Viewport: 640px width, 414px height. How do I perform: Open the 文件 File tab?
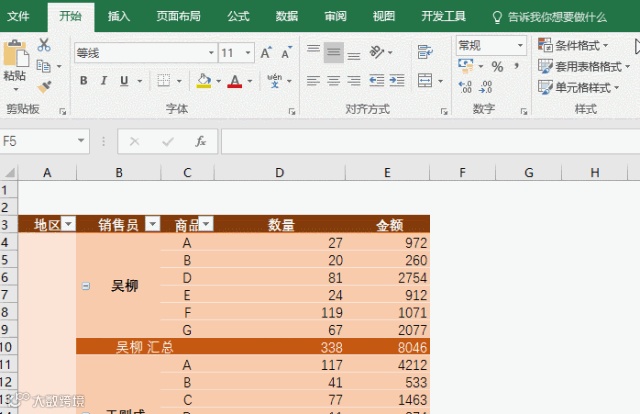18,16
